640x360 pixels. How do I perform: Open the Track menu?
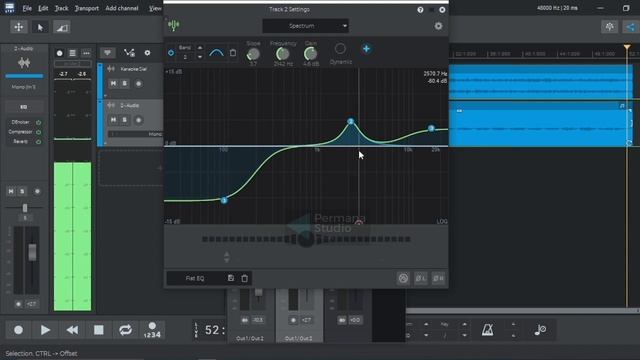point(62,8)
